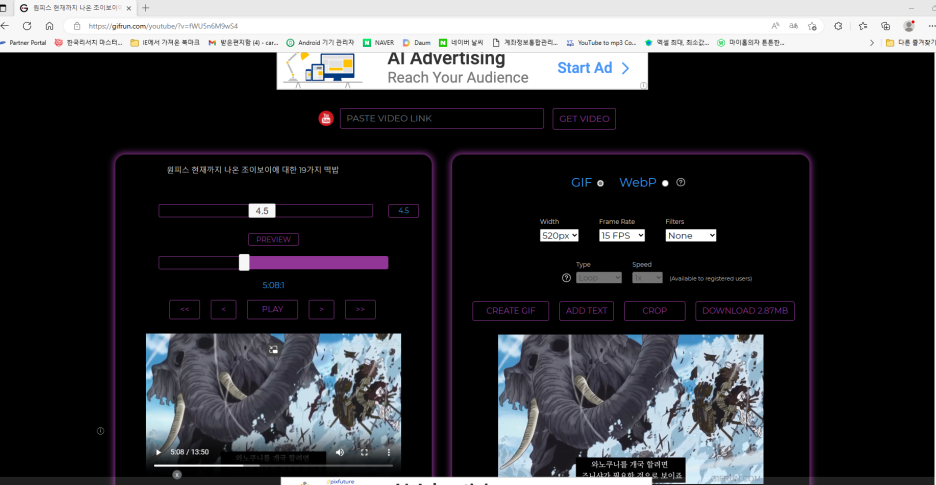Click the CREATE GIF button
Viewport: 936px width, 485px height.
(x=510, y=311)
